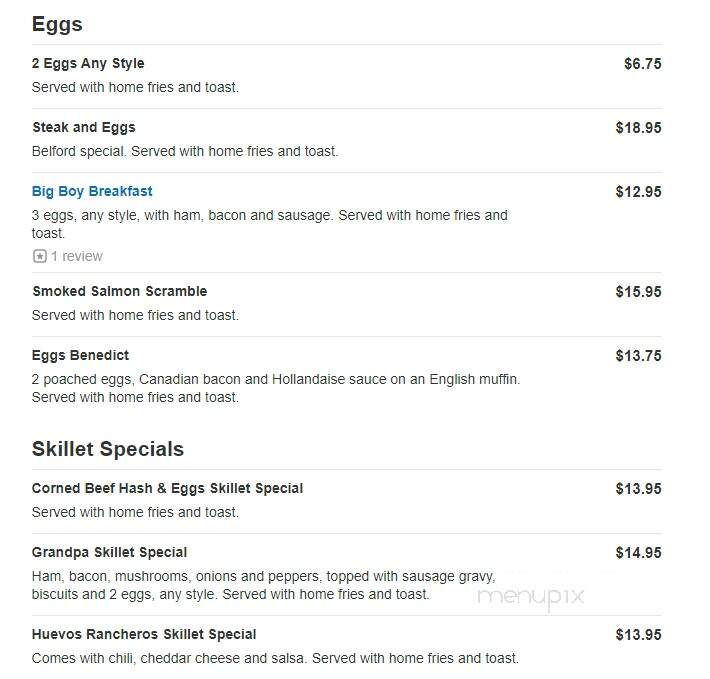This screenshot has width=710, height=679.
Task: Select the Steak and Eggs menu item
Action: tap(84, 128)
